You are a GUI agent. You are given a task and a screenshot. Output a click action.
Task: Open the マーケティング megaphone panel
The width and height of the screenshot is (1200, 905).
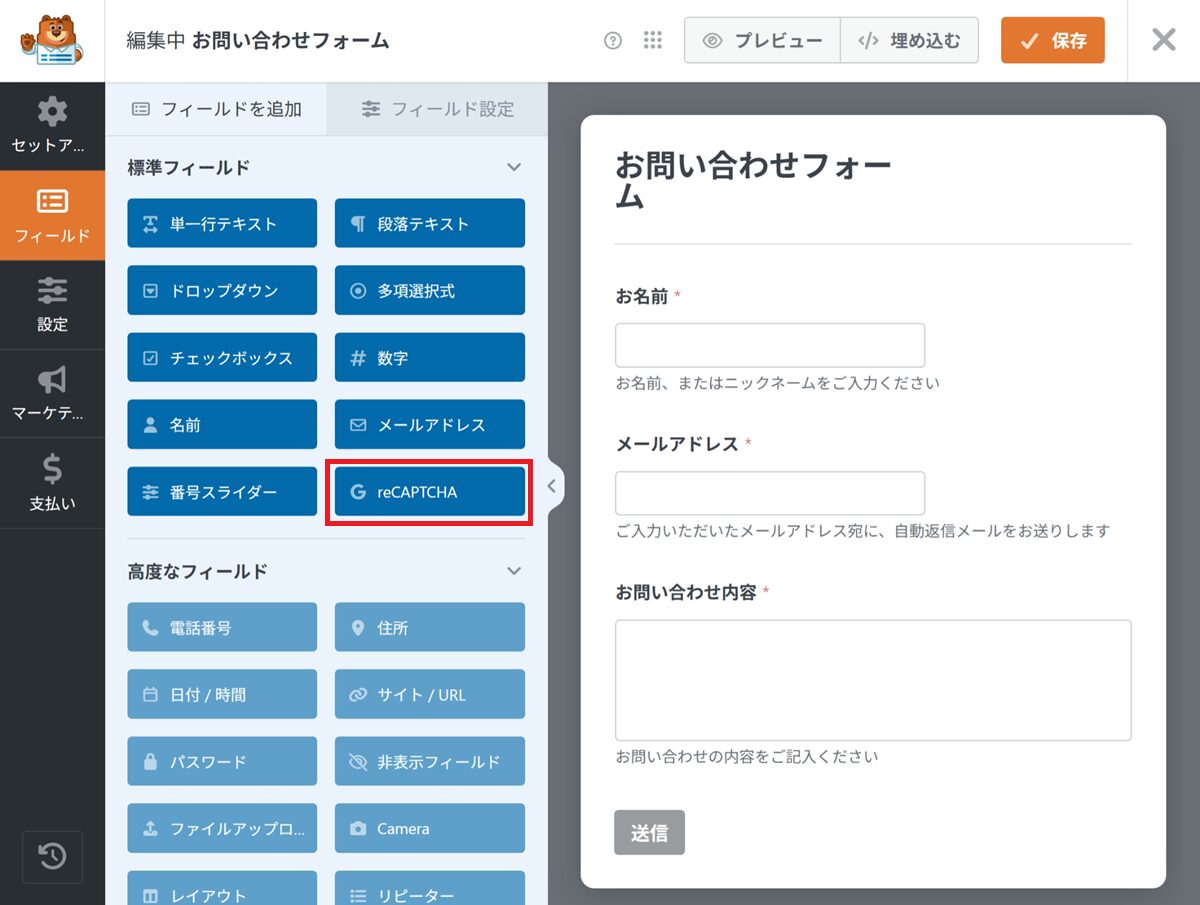point(52,394)
